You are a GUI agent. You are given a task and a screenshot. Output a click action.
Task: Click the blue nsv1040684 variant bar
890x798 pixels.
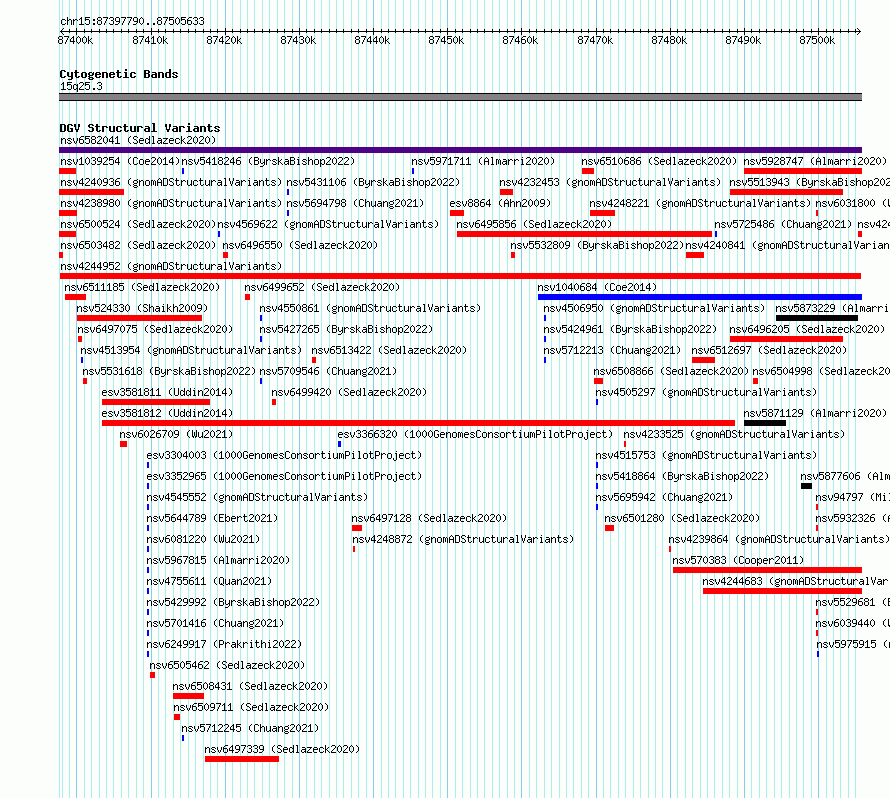(699, 297)
